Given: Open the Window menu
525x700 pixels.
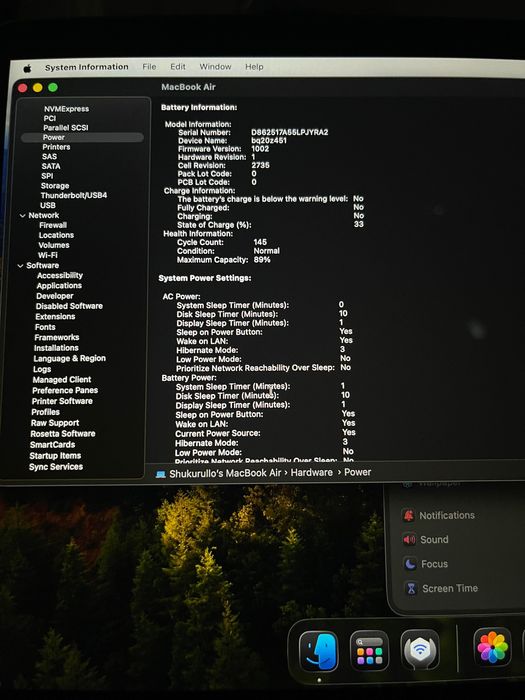Looking at the screenshot, I should click(215, 67).
